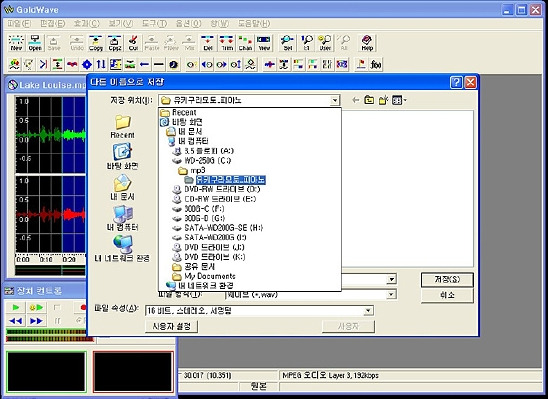
Task: Click the blue diamond effect icon
Action: pos(87,64)
